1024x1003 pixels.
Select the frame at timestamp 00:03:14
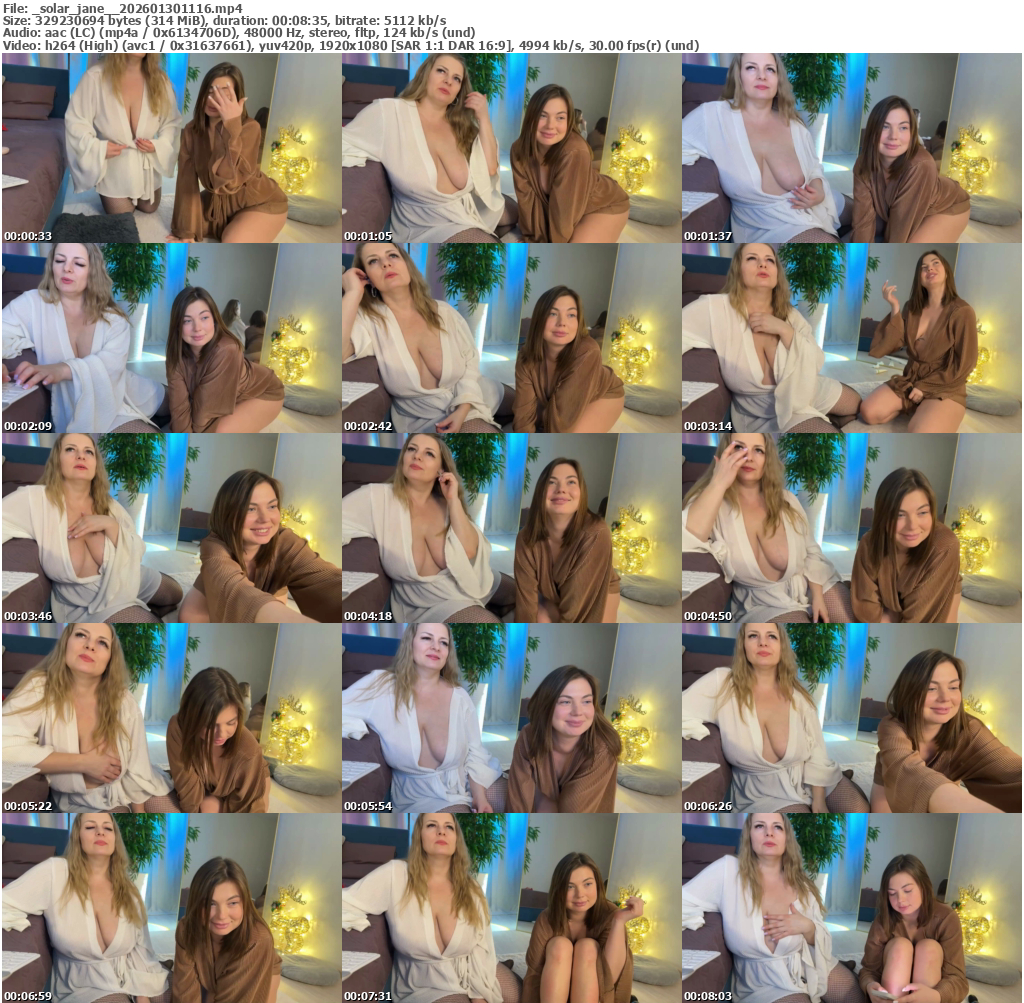(x=852, y=338)
